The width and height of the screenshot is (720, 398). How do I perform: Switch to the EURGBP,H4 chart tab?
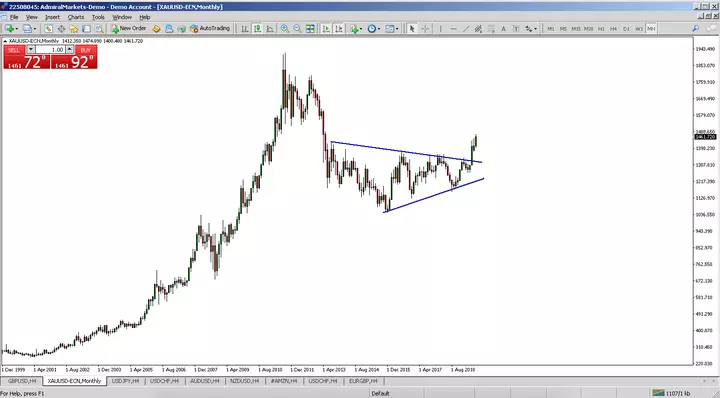pyautogui.click(x=363, y=381)
